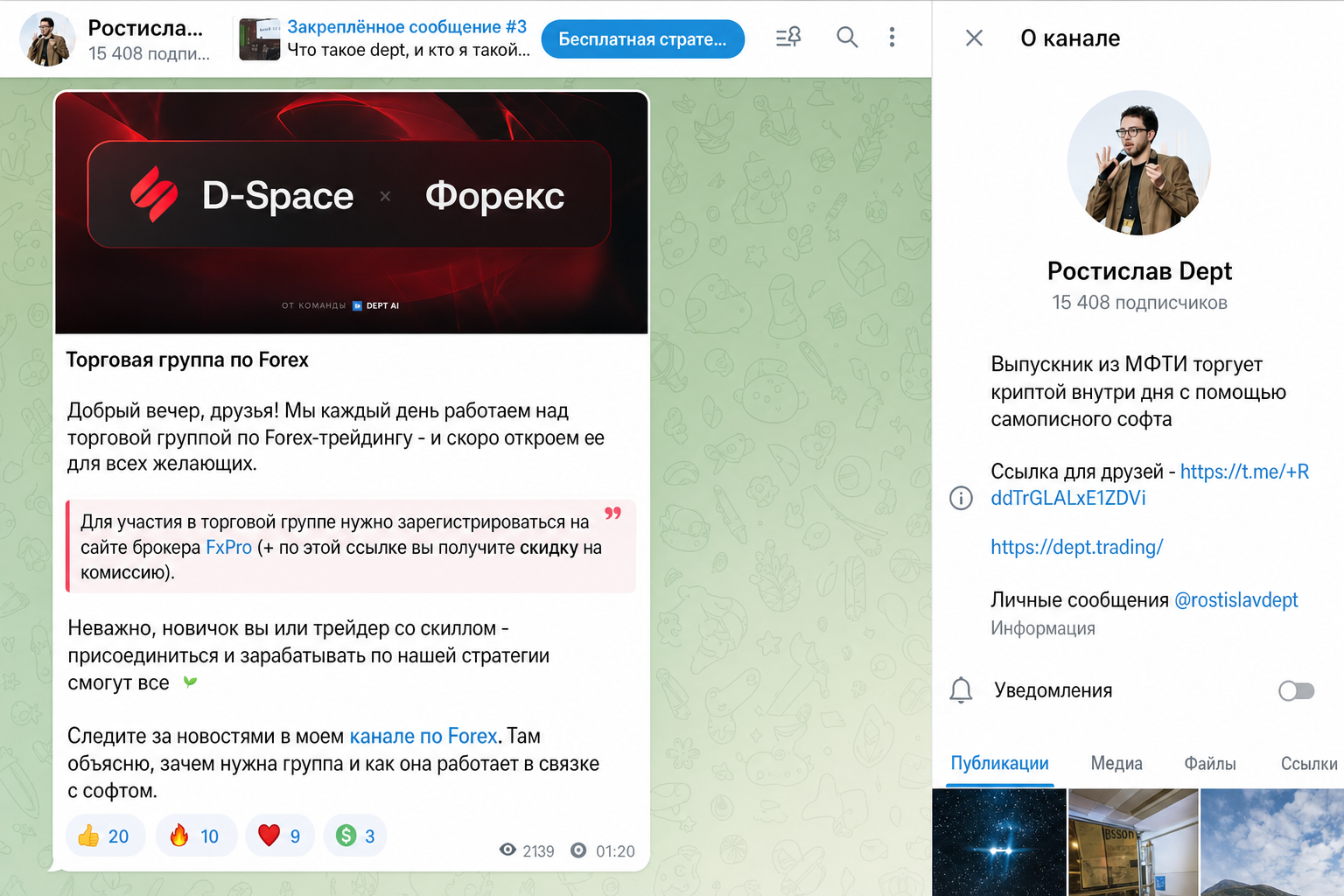The width and height of the screenshot is (1344, 896).
Task: Click the 15 408 подписчиков text in the info panel
Action: 1139,303
